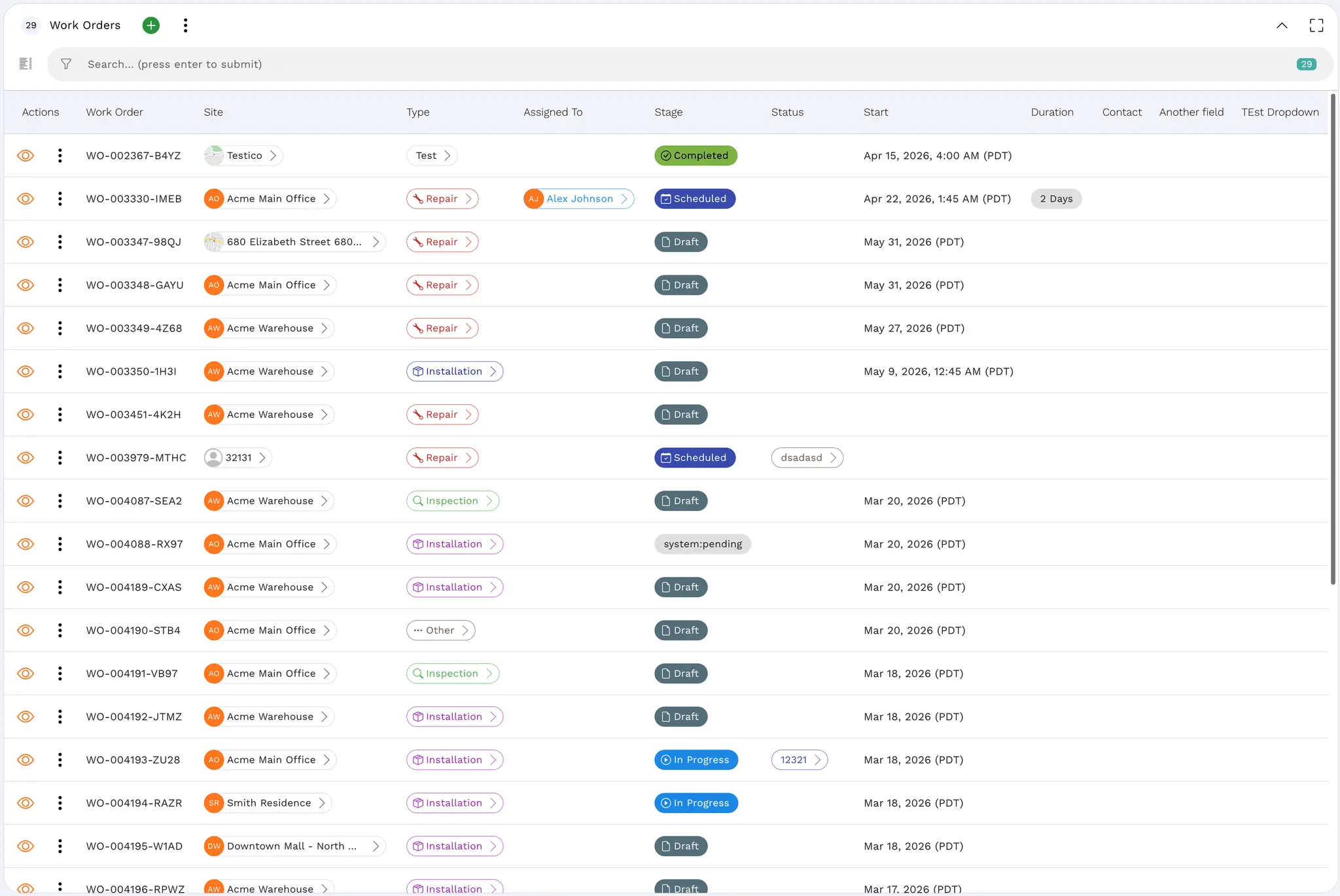The image size is (1340, 896).
Task: Open row actions menu for WO-003347-98QJ
Action: pos(60,242)
